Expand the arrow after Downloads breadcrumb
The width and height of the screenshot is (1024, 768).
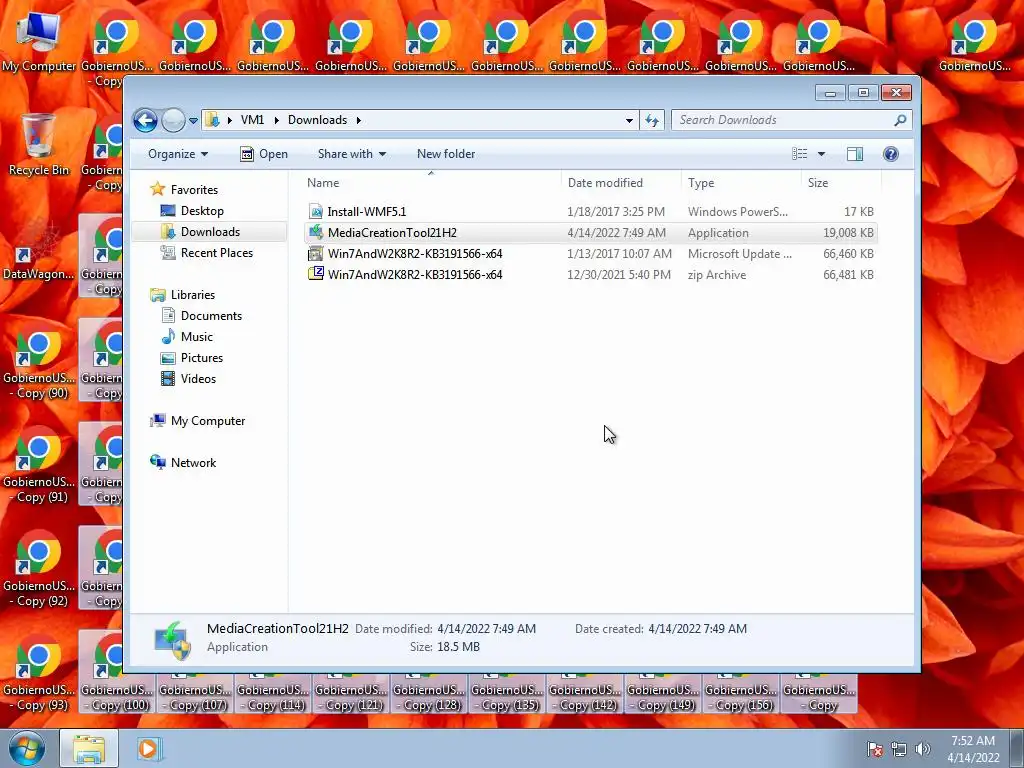(x=359, y=120)
